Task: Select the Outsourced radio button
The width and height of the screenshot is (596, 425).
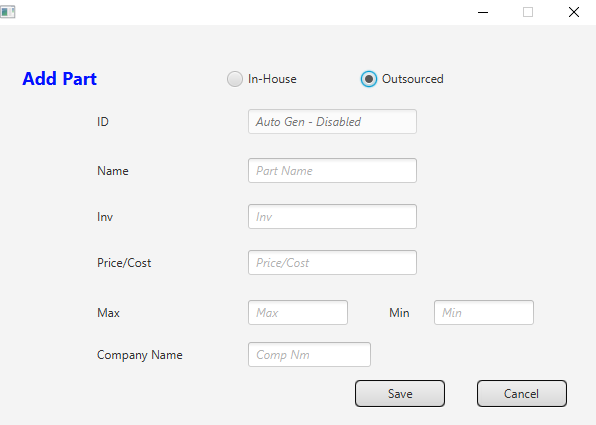Action: click(x=369, y=79)
